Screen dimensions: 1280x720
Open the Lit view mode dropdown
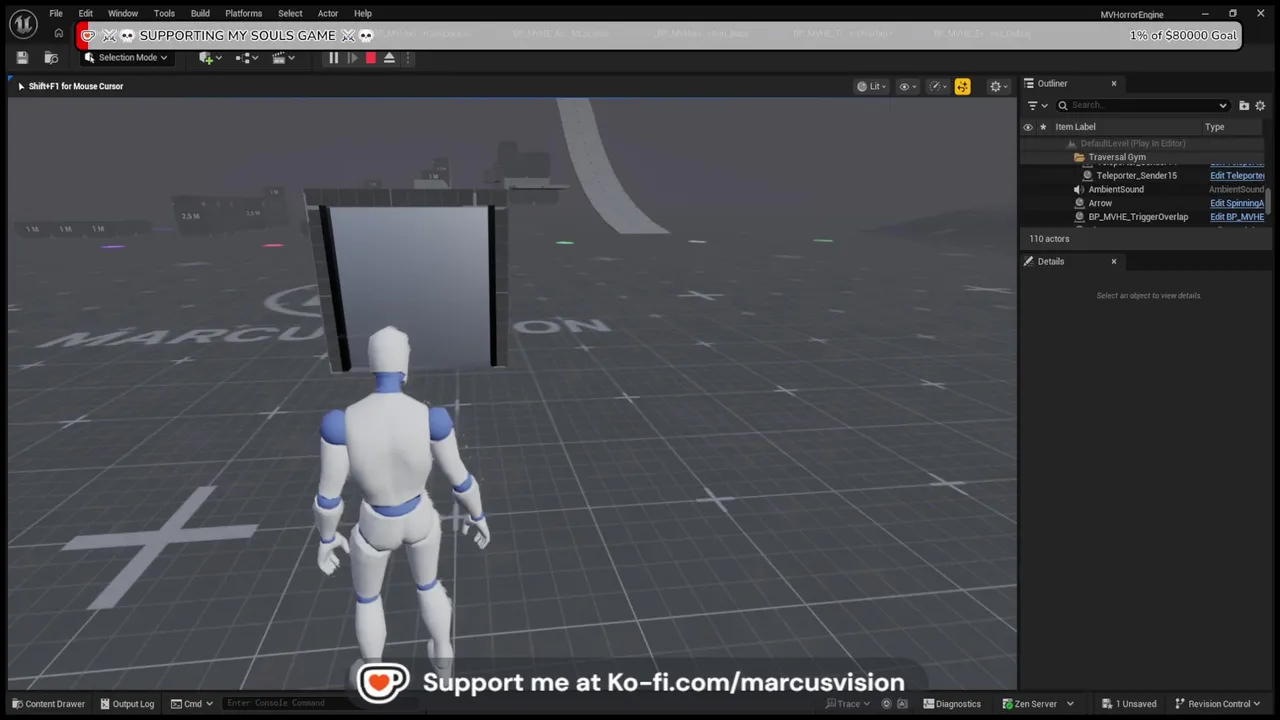point(873,87)
